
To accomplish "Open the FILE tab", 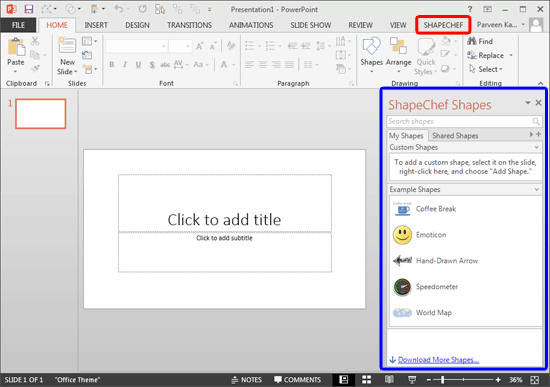I will click(18, 25).
